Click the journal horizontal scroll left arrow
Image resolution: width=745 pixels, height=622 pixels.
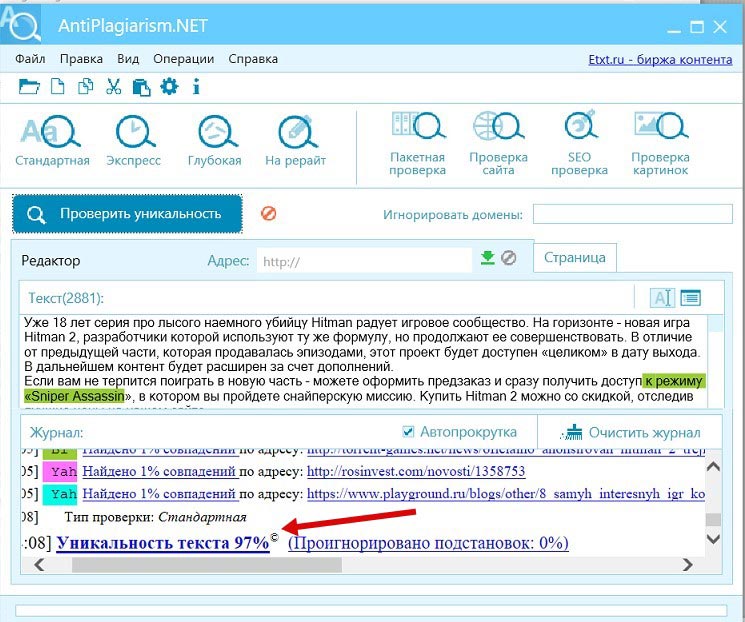[39, 565]
